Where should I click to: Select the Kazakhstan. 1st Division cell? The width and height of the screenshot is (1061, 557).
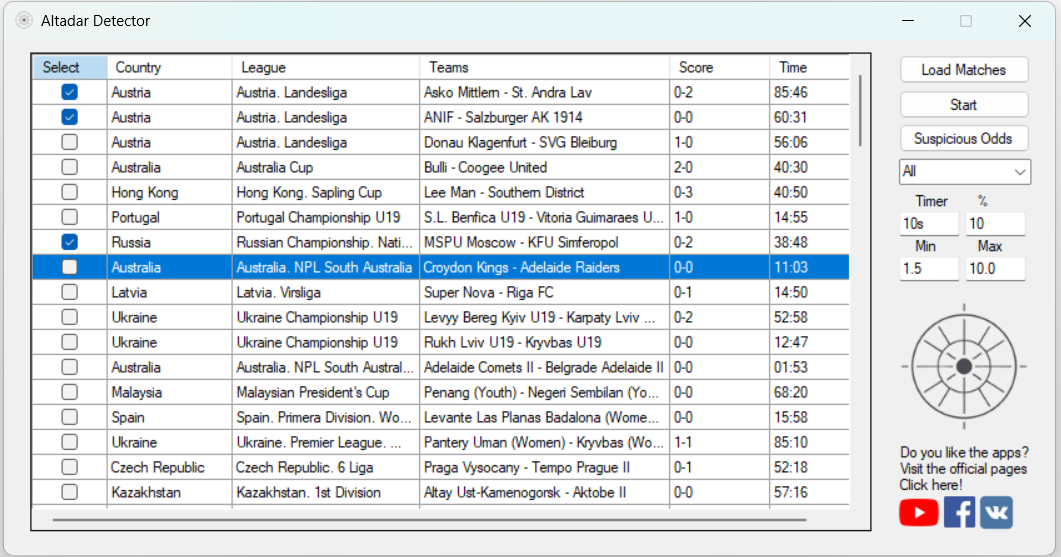coord(325,493)
